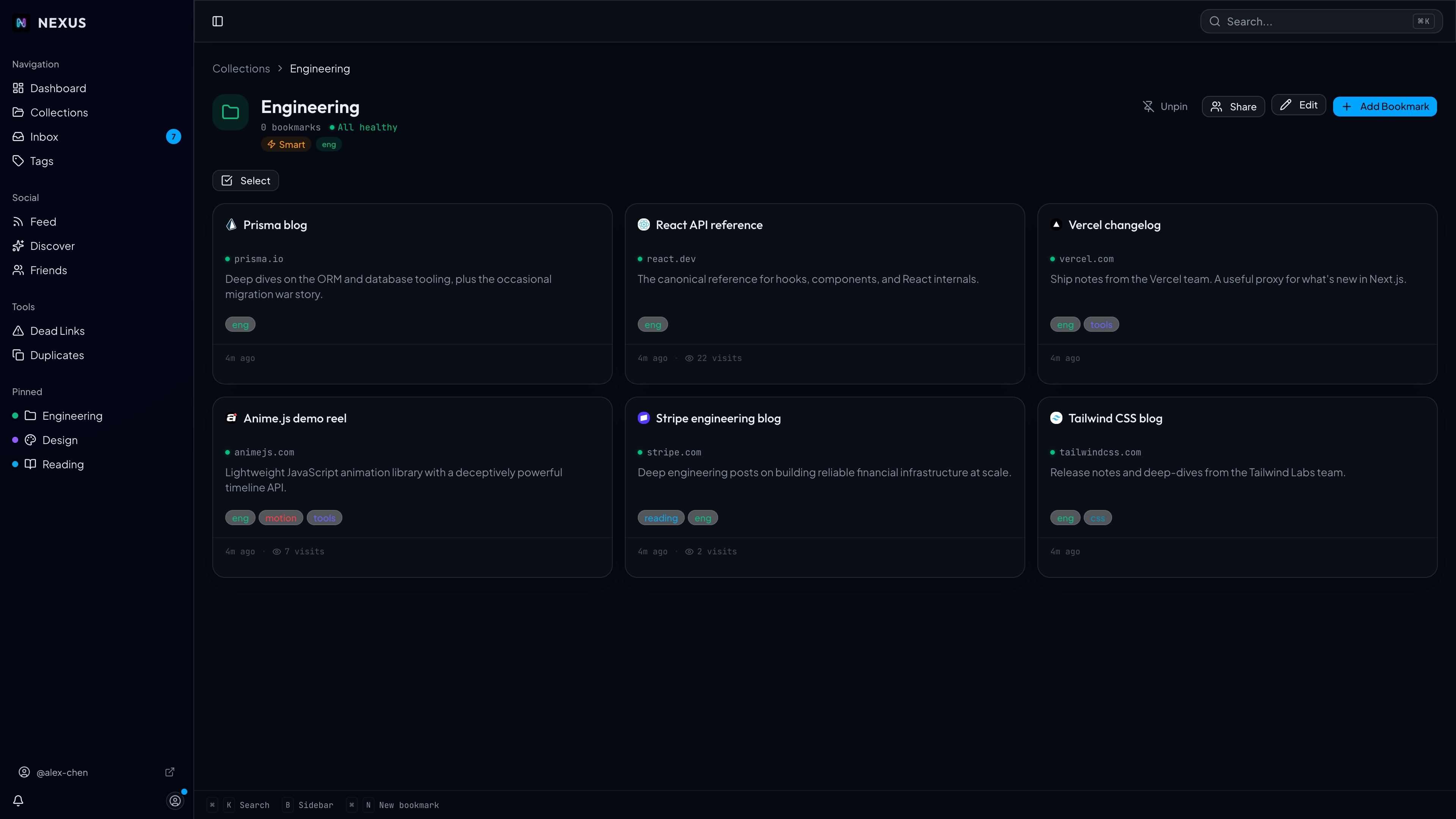Click Add Bookmark

[x=1385, y=106]
